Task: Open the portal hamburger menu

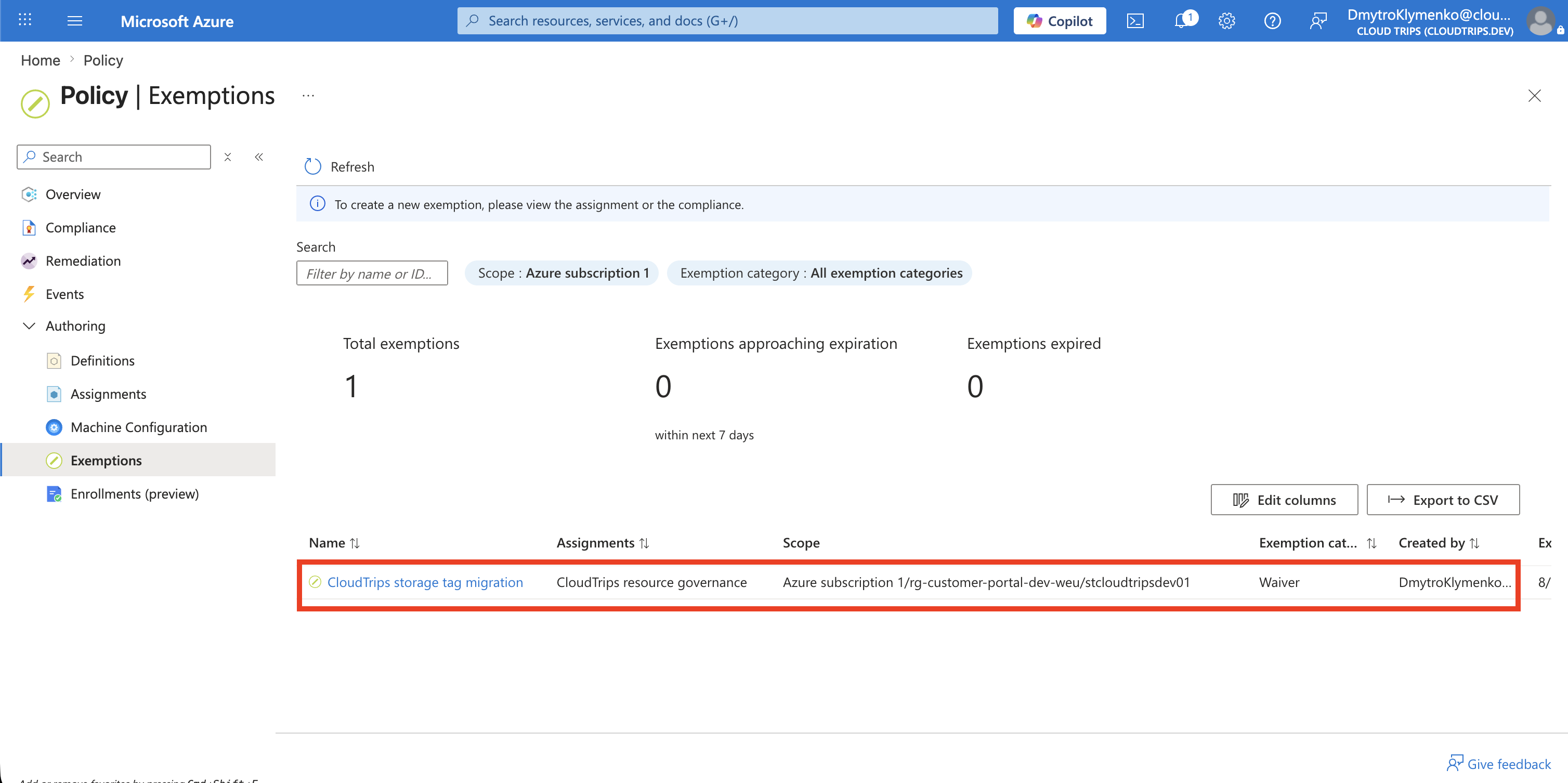Action: coord(74,21)
